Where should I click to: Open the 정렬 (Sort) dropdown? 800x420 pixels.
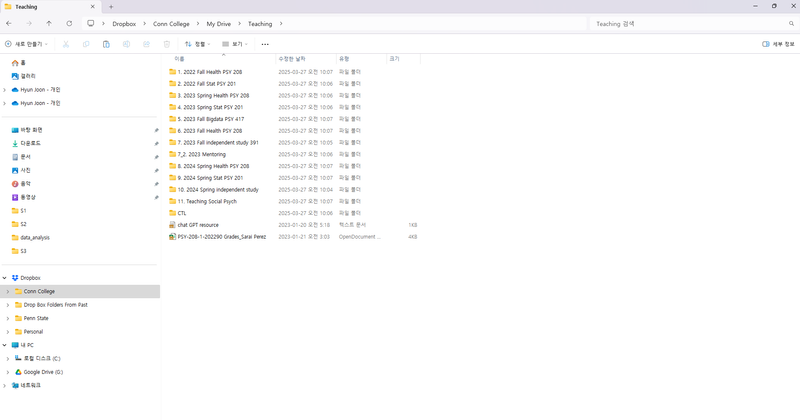click(x=196, y=44)
